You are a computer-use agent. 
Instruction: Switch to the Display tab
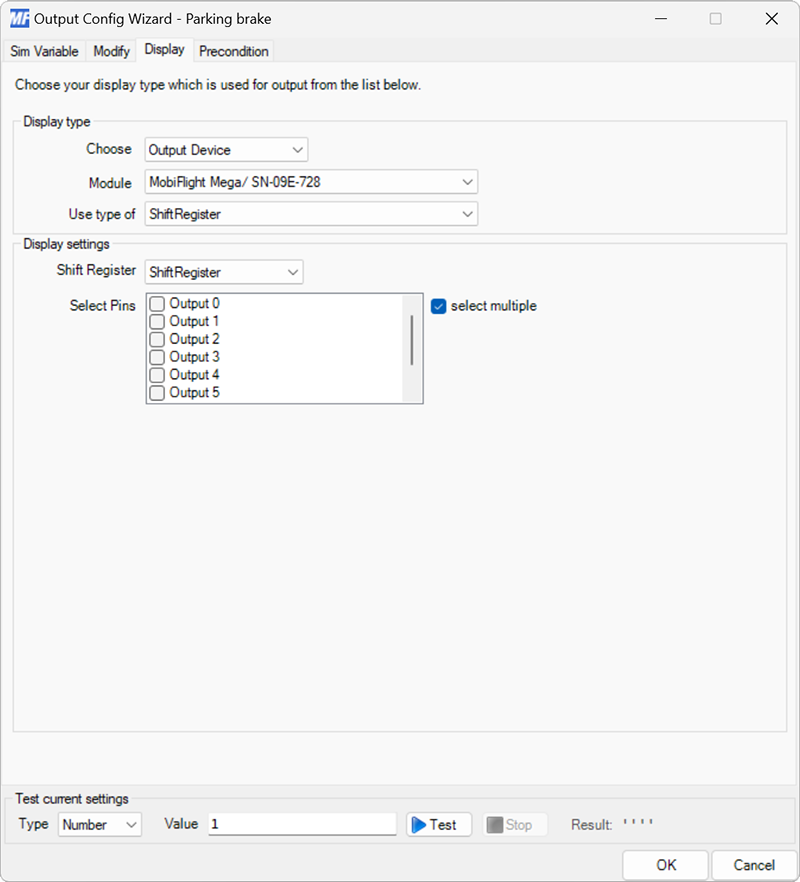164,49
